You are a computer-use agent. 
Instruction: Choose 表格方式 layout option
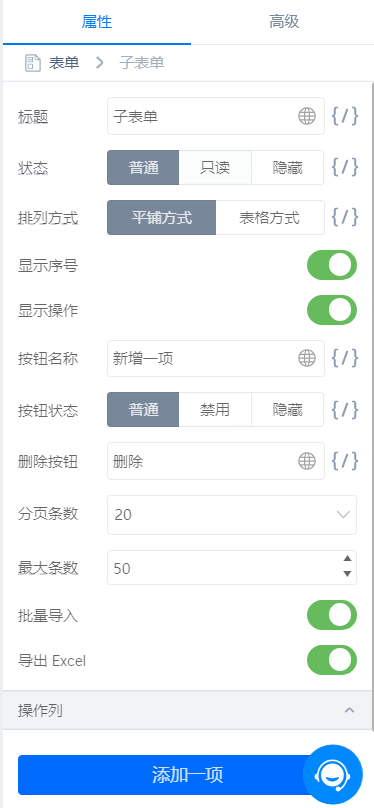tap(269, 217)
